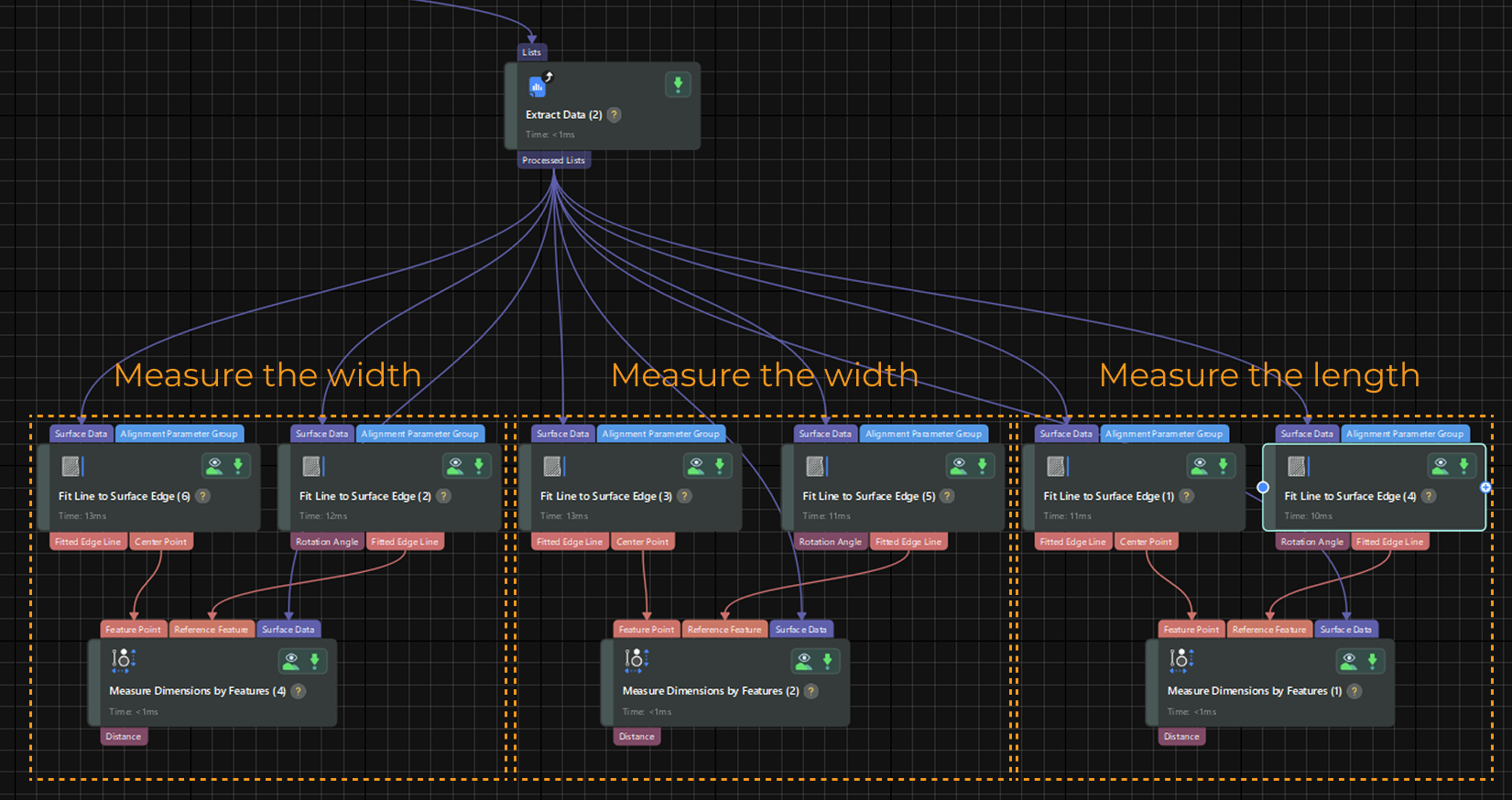This screenshot has width=1512, height=800.
Task: Open help for Measure Dimensions by Features (2)
Action: pyautogui.click(x=810, y=691)
